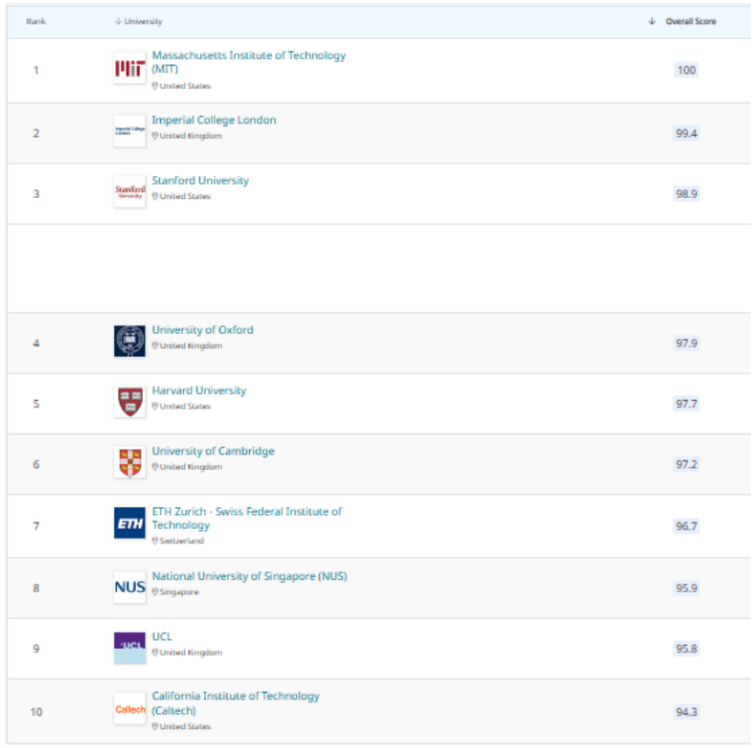This screenshot has height=748, width=756.
Task: Click Caltech's overall score 94.3
Action: pos(686,712)
